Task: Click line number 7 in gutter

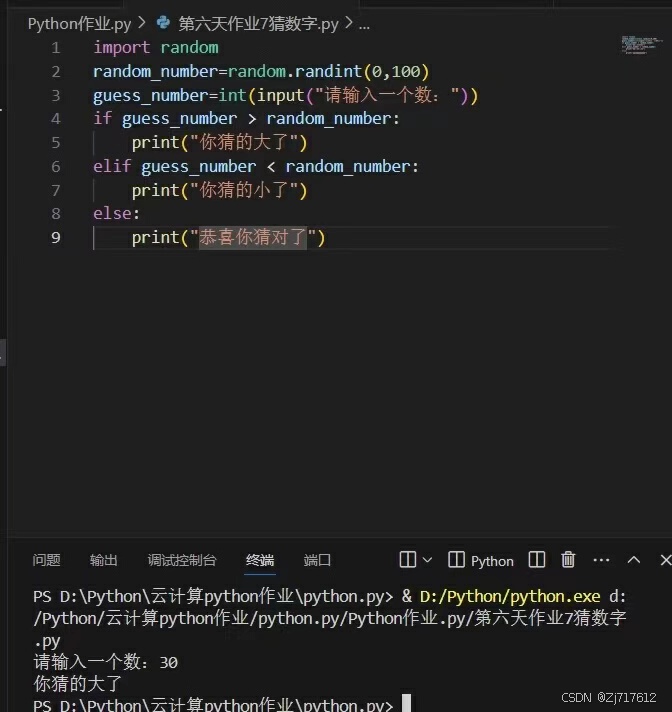Action: pyautogui.click(x=55, y=190)
